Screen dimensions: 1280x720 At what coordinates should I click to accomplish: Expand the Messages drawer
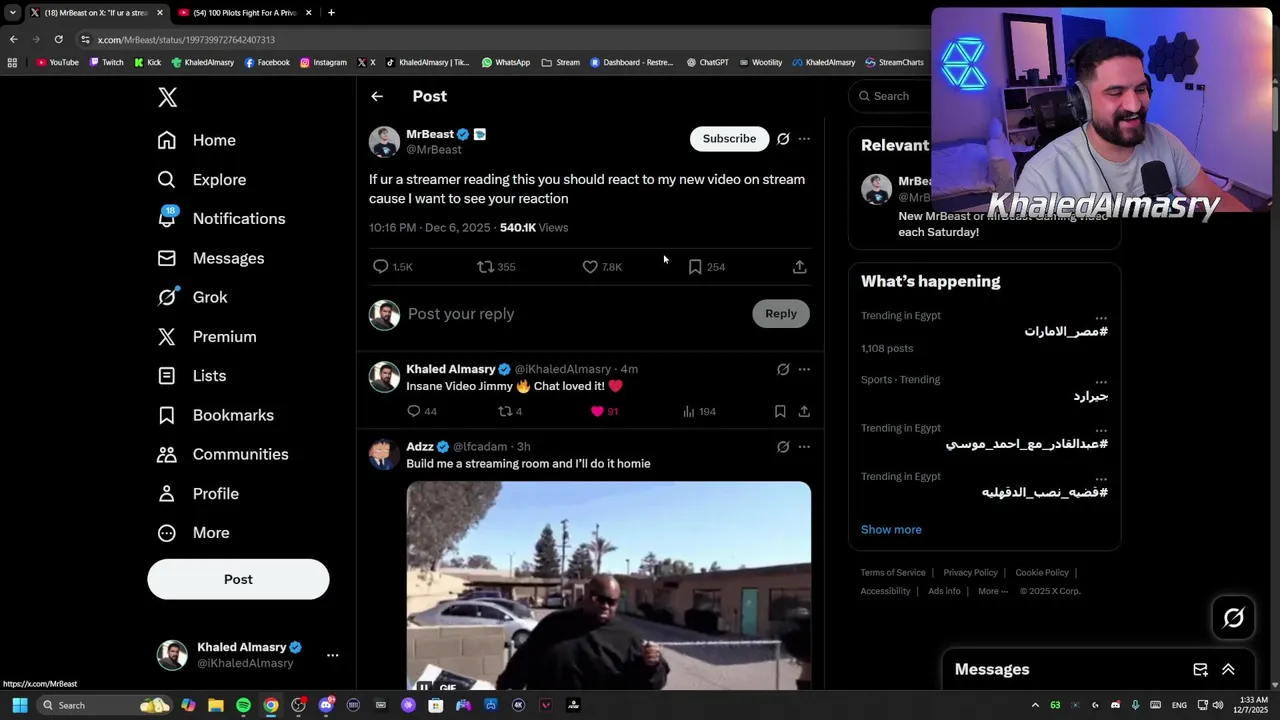tap(1228, 670)
